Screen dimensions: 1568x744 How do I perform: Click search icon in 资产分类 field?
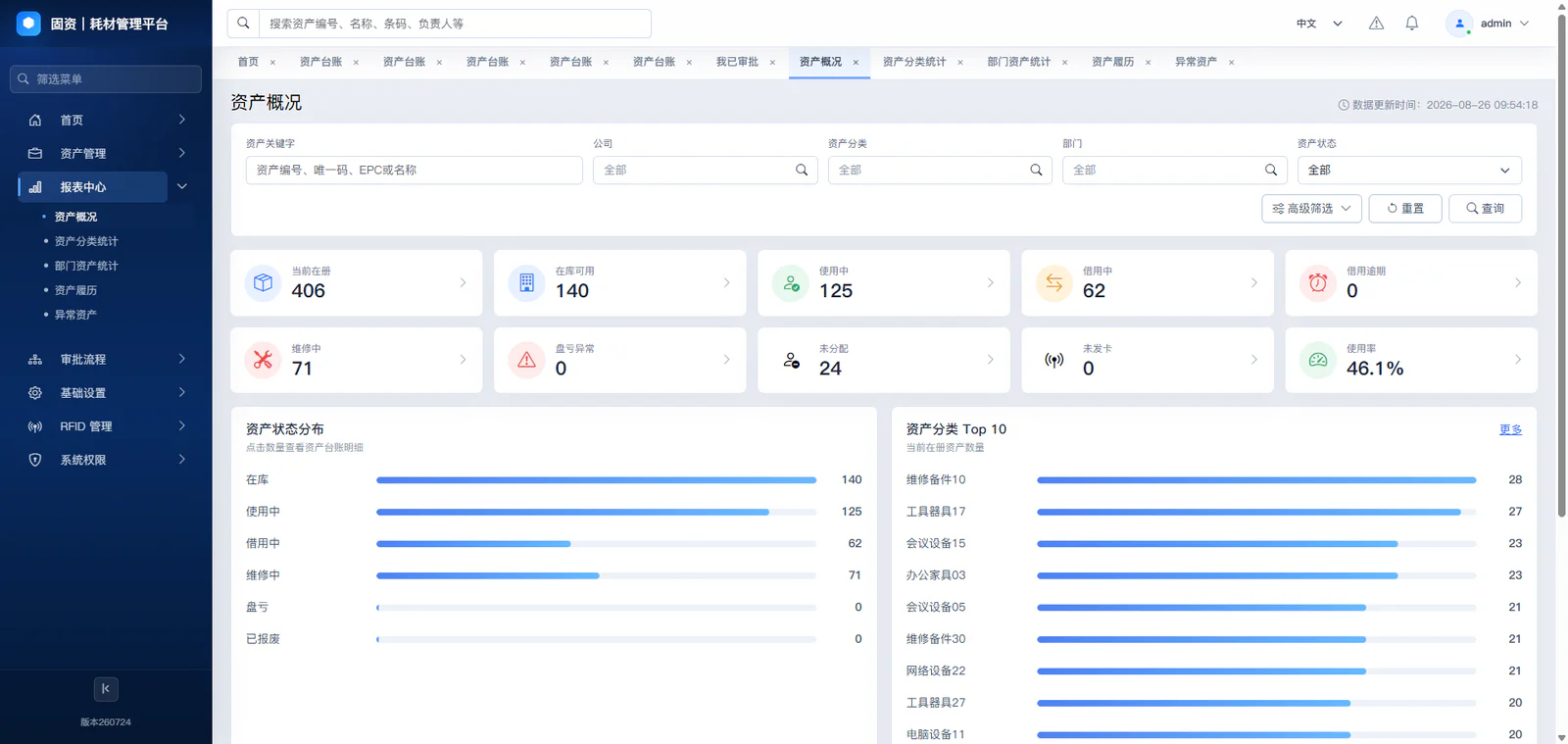tap(1036, 170)
